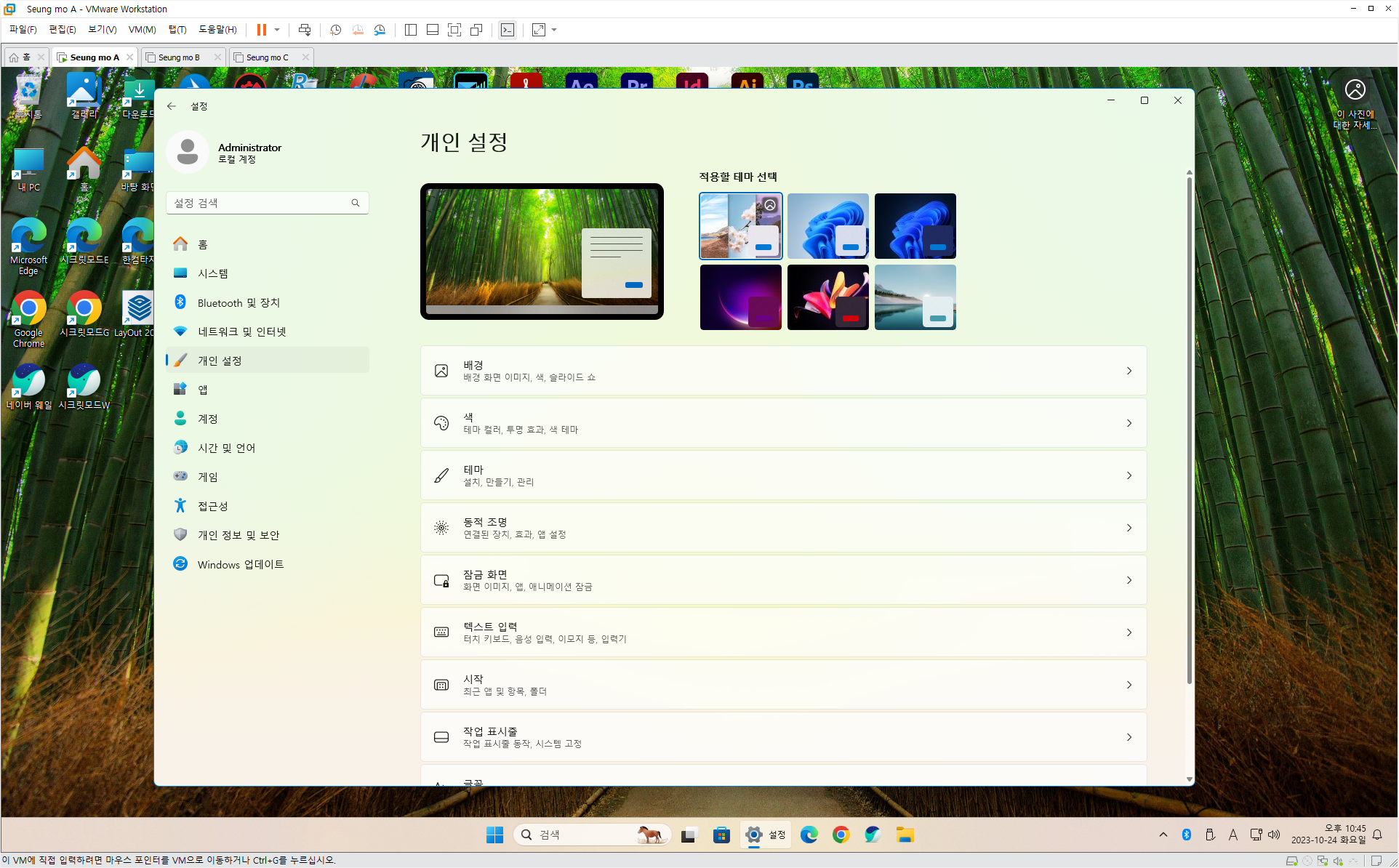Switch to the Seung mo B tab
The image size is (1399, 868).
(x=179, y=57)
